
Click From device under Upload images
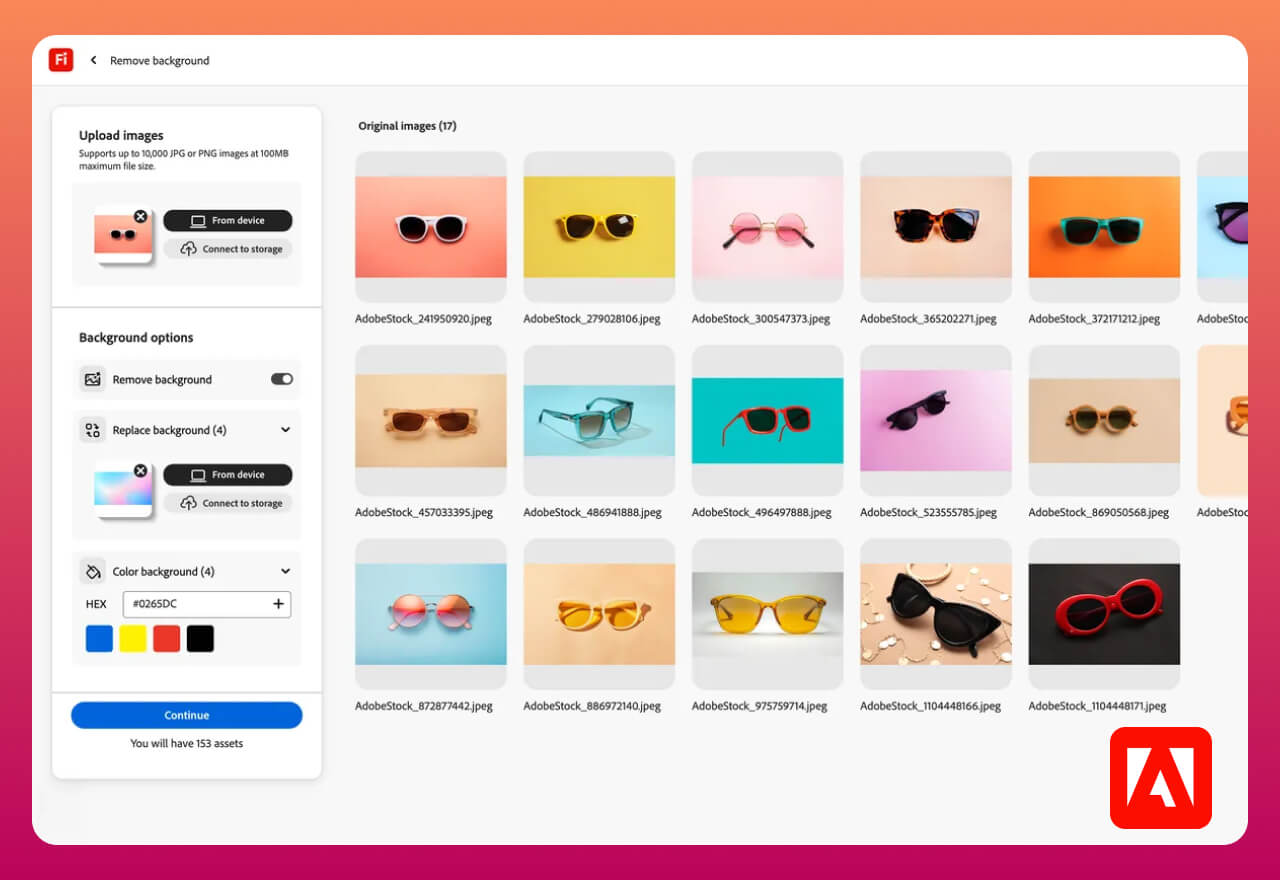228,220
